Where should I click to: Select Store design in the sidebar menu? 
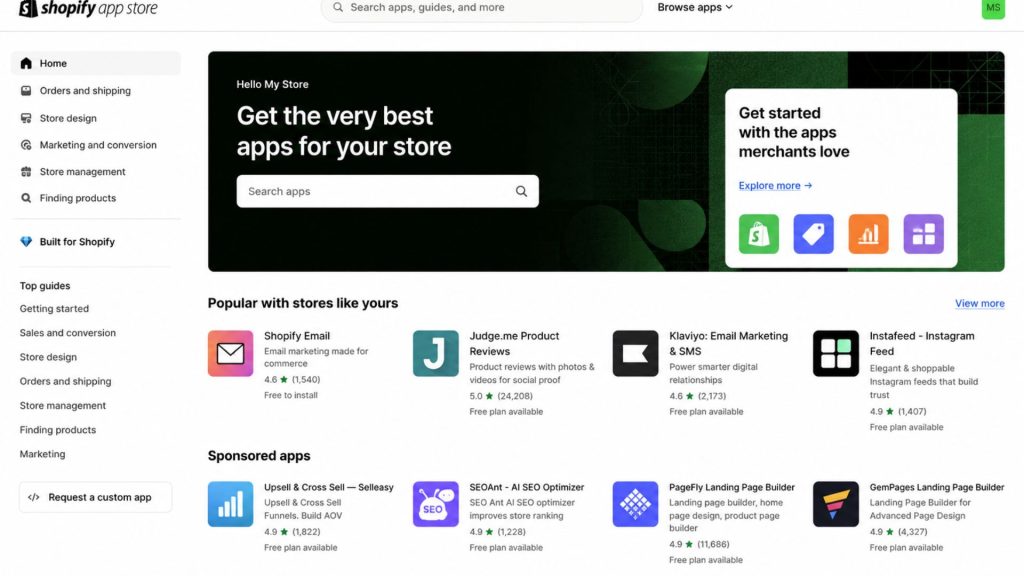pos(68,118)
